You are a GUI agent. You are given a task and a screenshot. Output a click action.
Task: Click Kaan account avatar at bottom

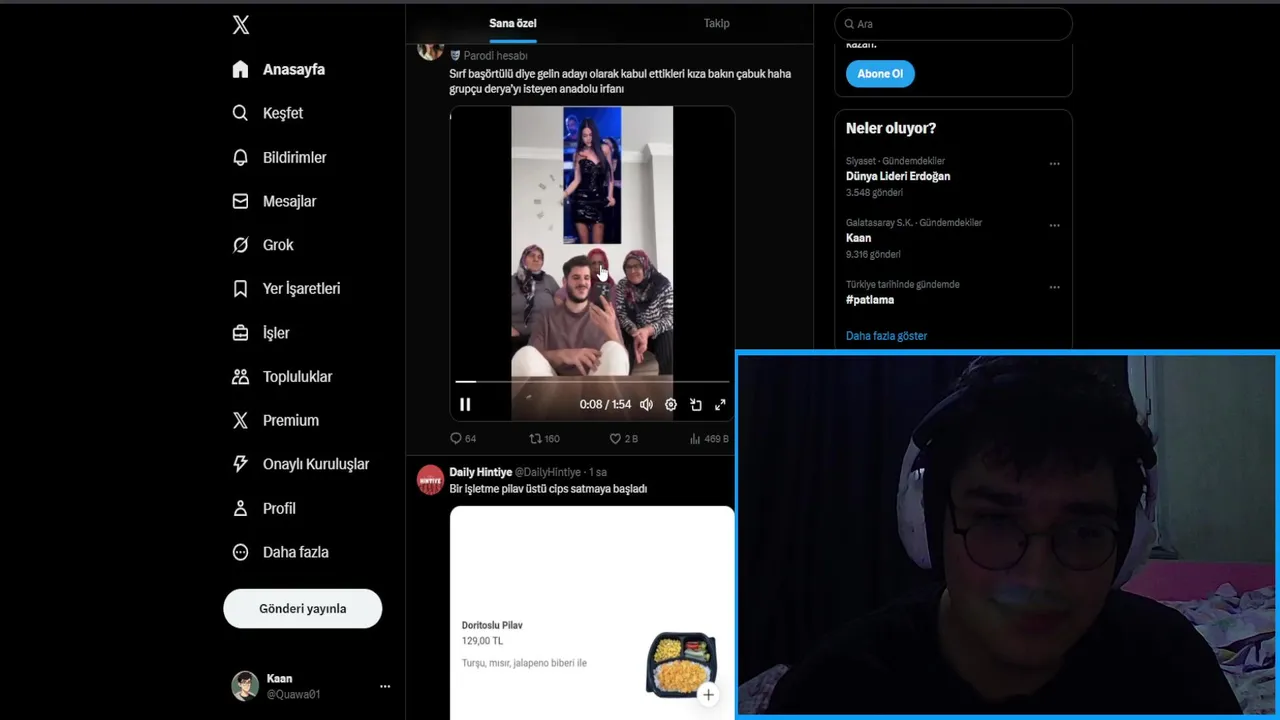(245, 686)
